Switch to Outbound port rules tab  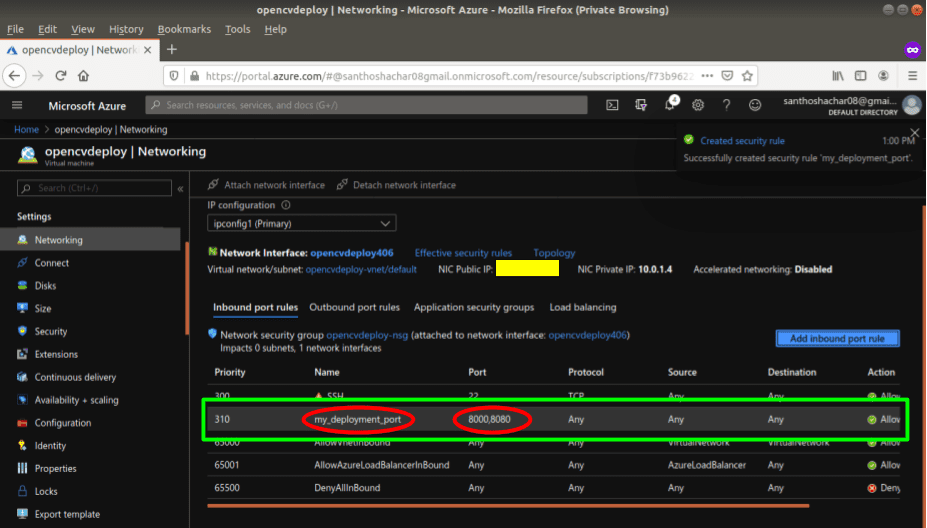pos(354,307)
